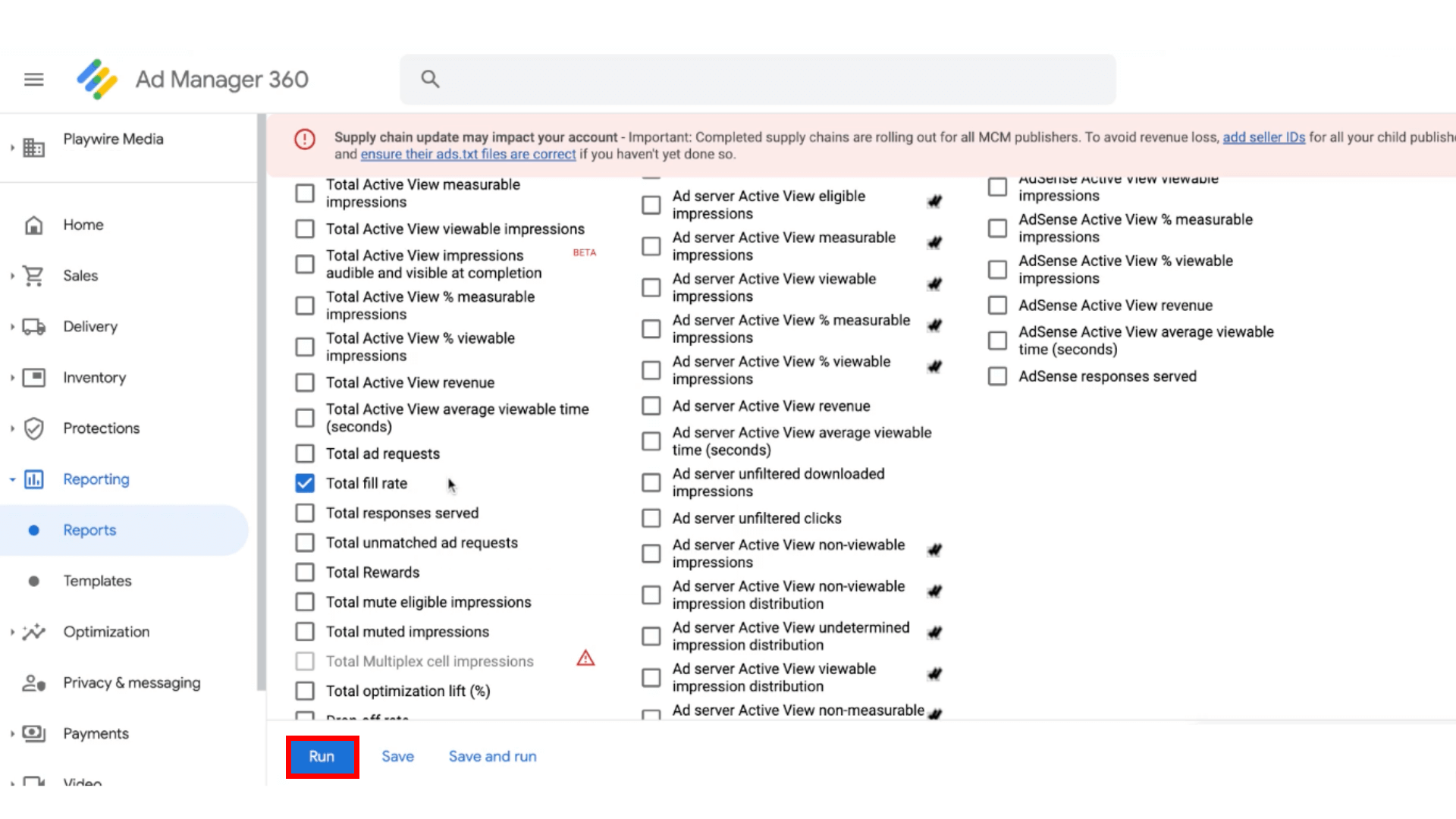Click the Save button

[397, 757]
